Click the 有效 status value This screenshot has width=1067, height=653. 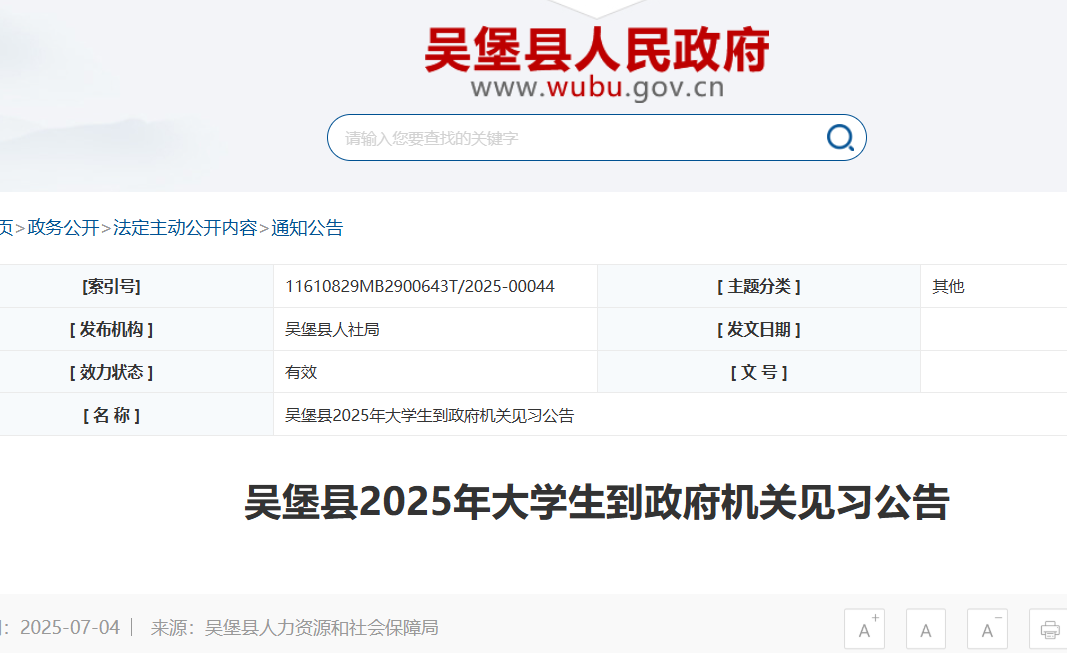[x=301, y=373]
